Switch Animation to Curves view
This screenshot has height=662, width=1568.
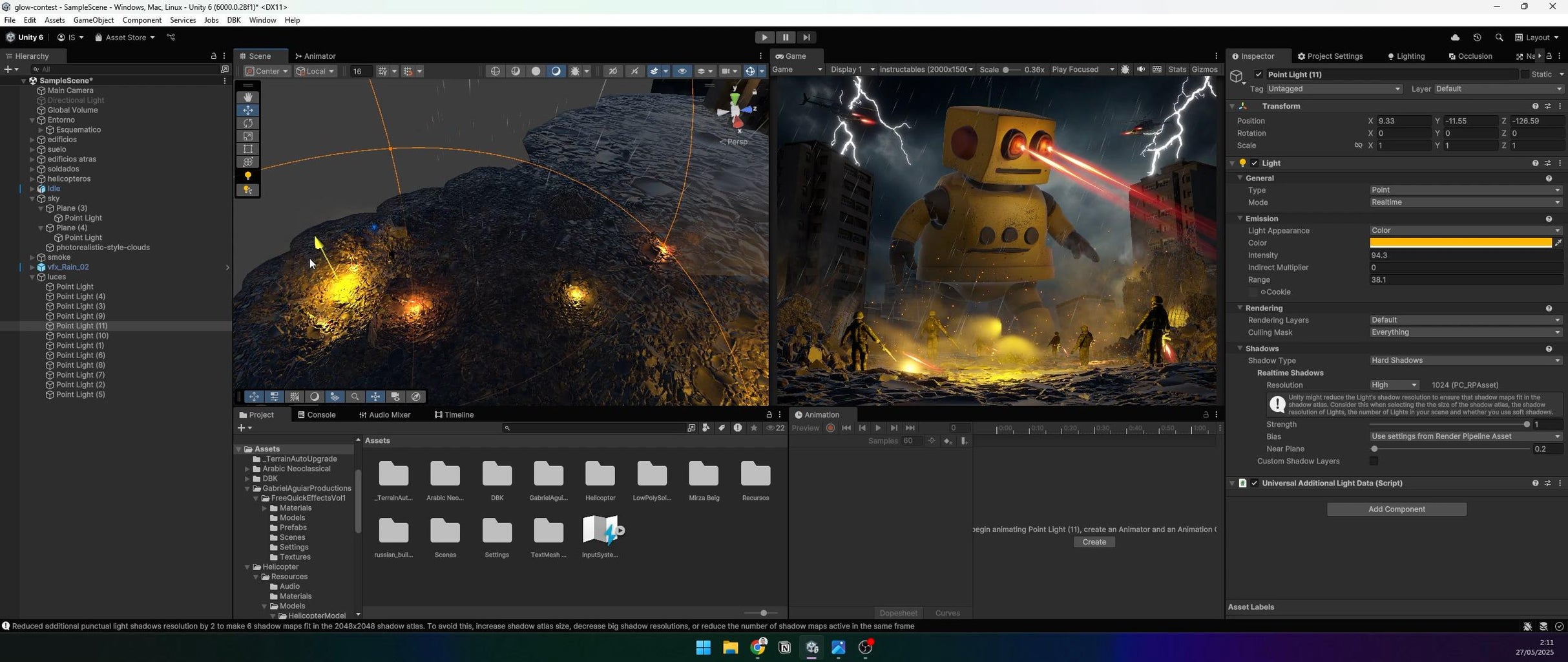(947, 614)
